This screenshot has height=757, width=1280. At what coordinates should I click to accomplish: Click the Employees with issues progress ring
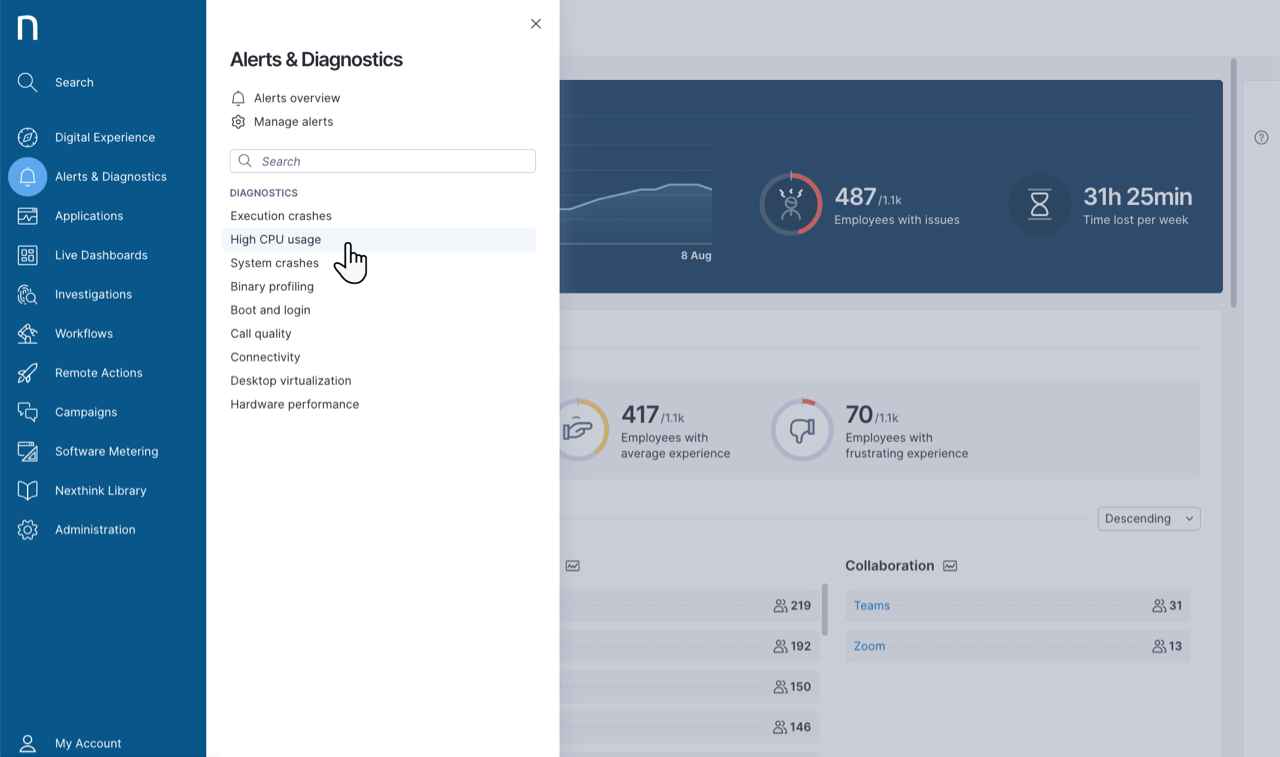click(790, 204)
